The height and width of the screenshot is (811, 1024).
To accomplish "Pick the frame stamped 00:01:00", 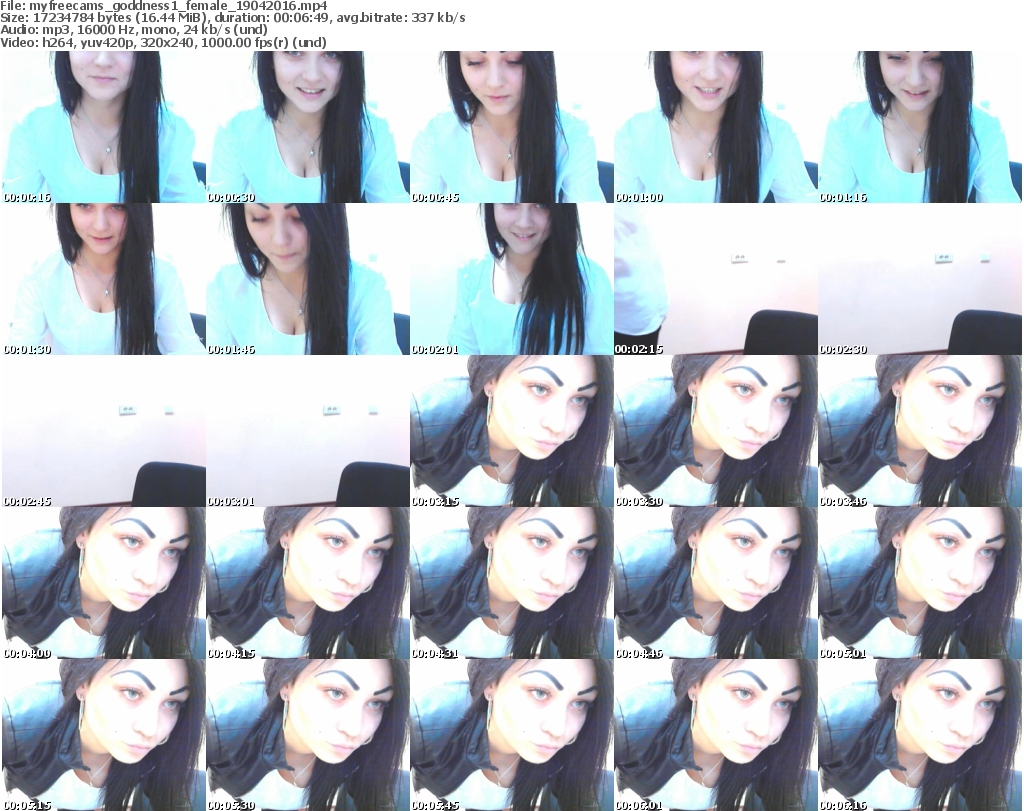I will coord(716,127).
